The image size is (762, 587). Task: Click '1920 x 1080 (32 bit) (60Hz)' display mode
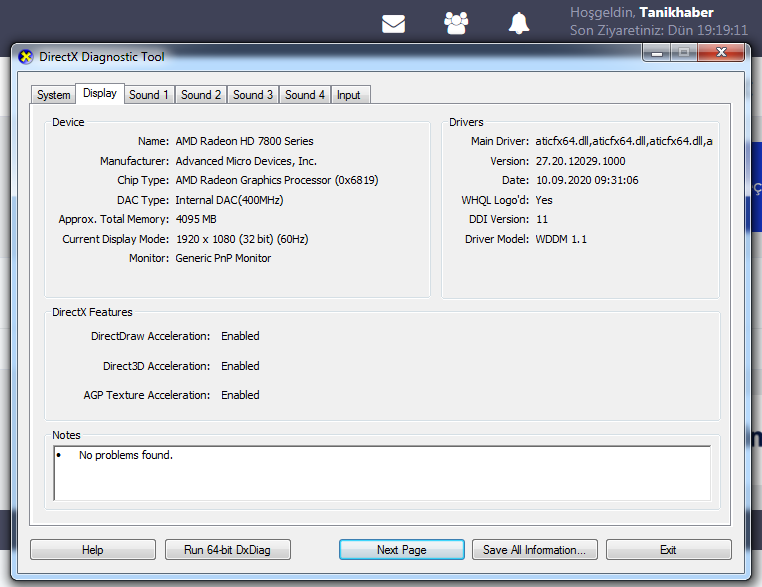click(242, 239)
